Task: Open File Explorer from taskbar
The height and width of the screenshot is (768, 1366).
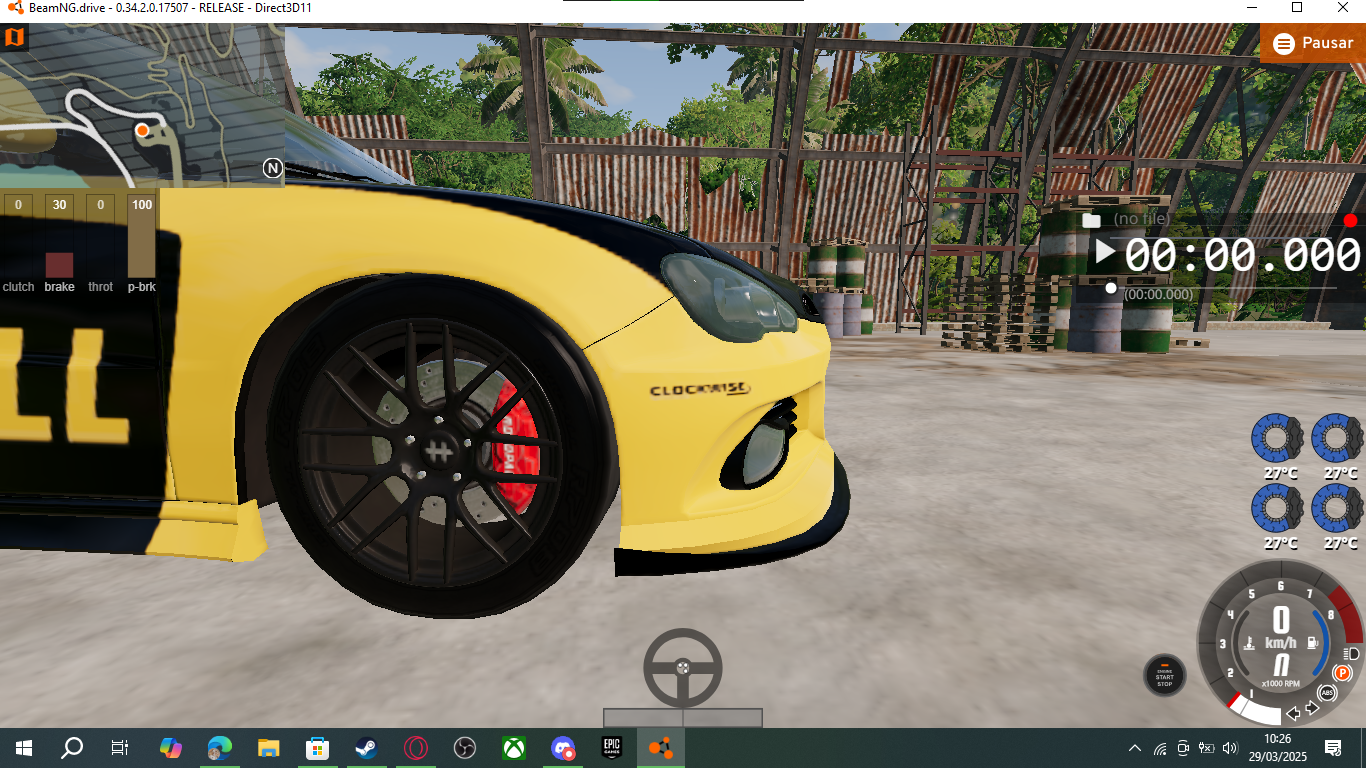Action: point(269,748)
